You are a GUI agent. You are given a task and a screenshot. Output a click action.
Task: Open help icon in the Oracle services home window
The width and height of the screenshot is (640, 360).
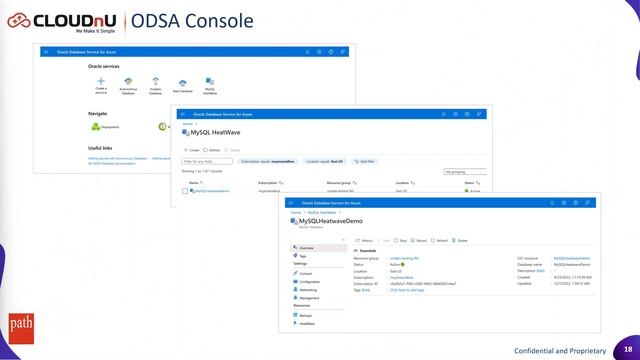[331, 52]
